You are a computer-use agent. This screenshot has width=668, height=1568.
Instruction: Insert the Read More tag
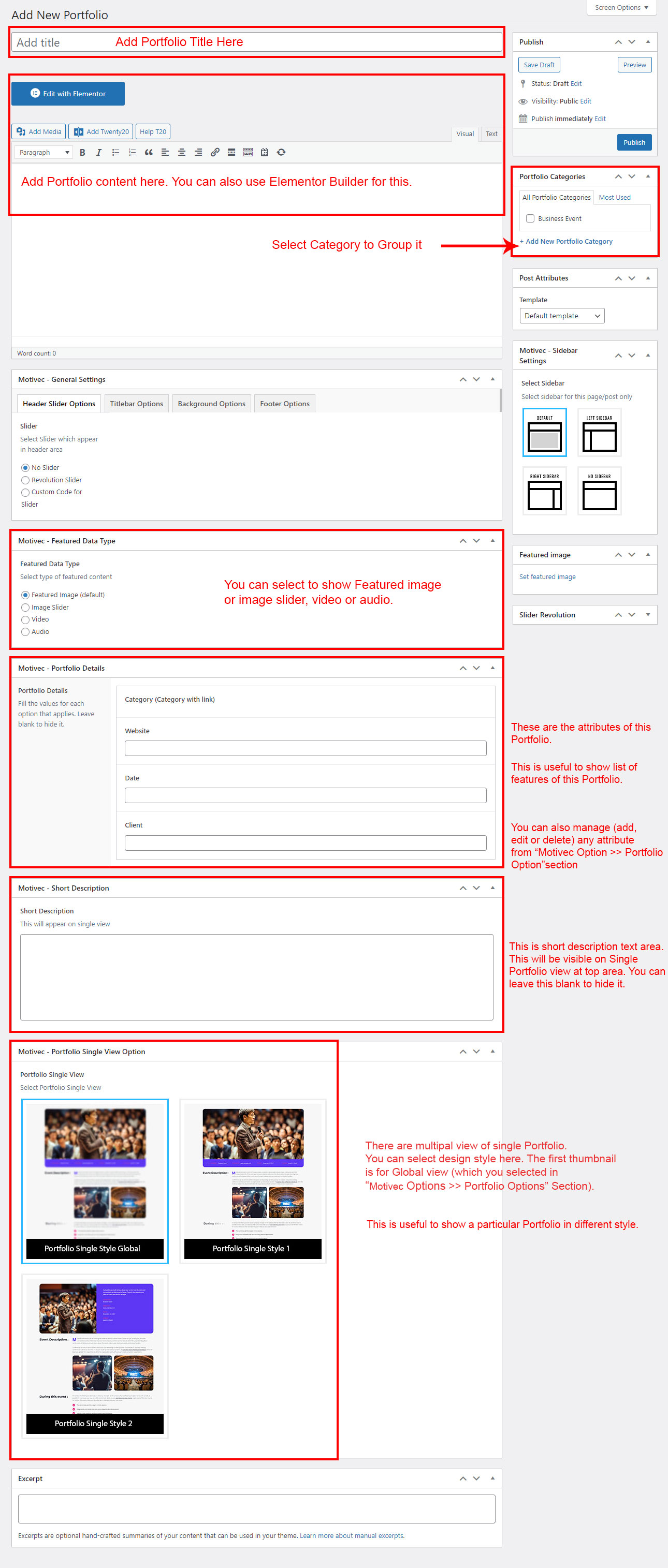pos(231,152)
